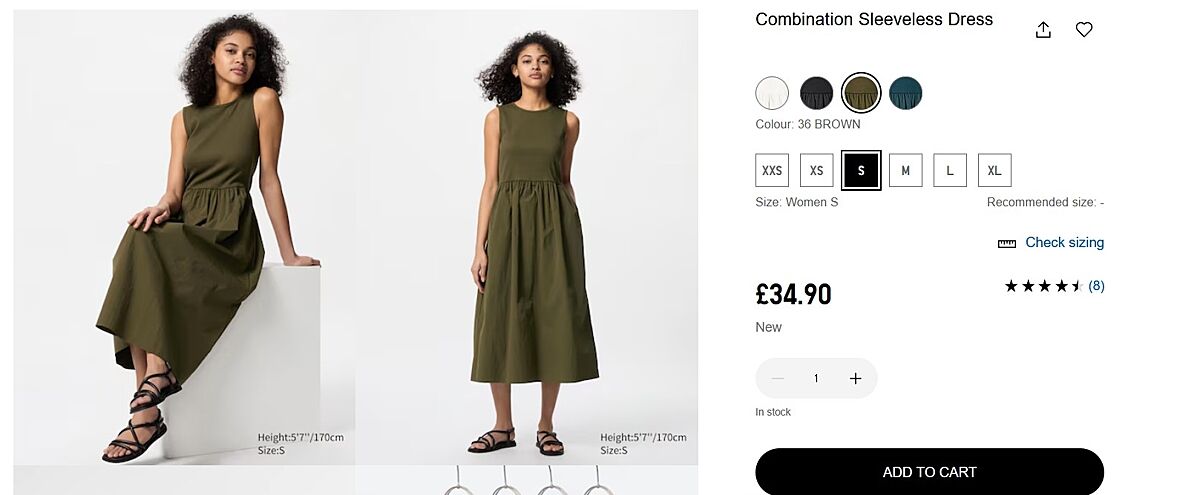Choose size L

950,170
